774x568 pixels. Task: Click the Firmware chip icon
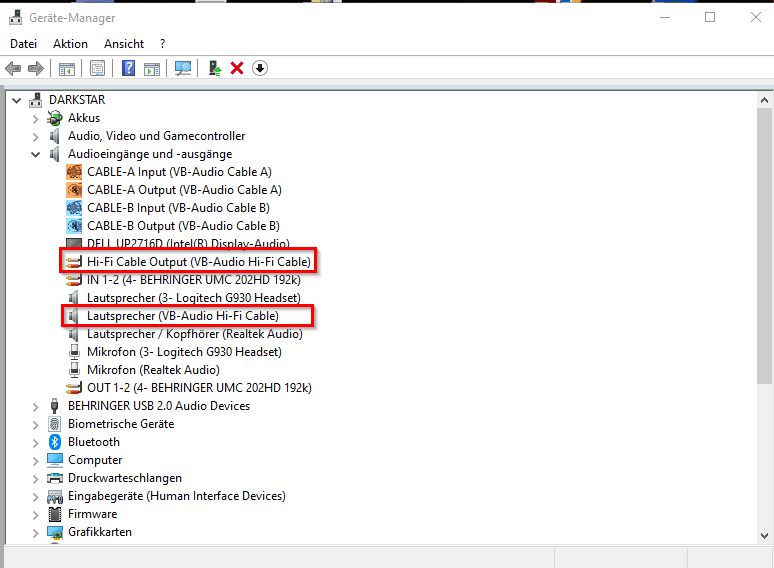55,514
